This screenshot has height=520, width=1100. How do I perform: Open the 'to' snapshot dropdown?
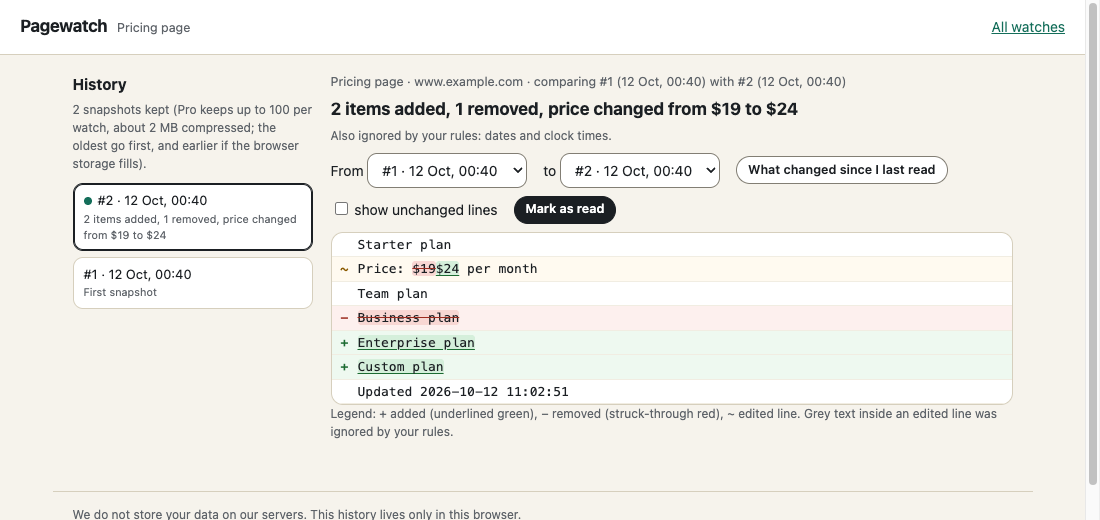click(640, 171)
